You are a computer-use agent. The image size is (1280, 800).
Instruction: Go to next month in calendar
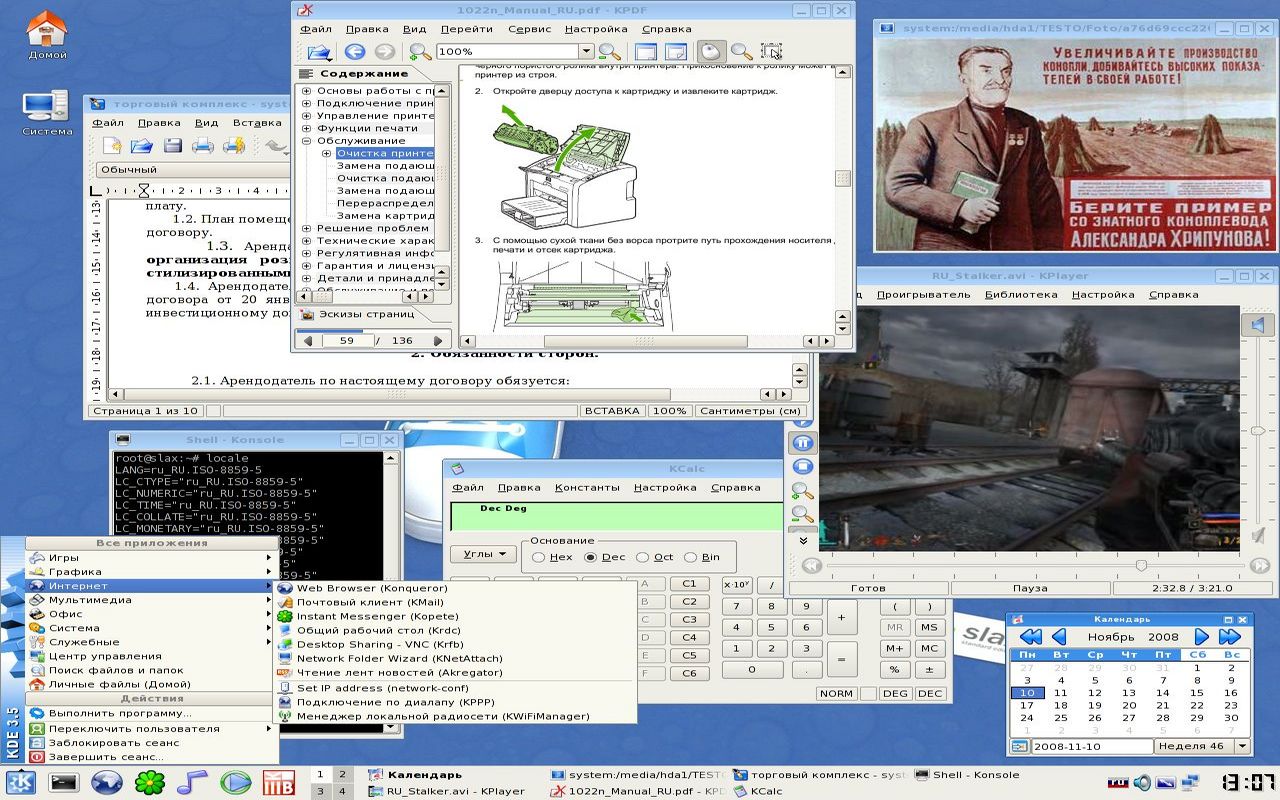1202,637
